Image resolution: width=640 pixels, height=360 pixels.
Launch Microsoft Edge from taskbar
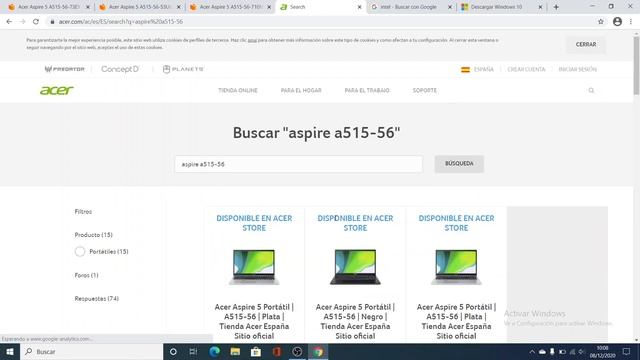click(214, 351)
